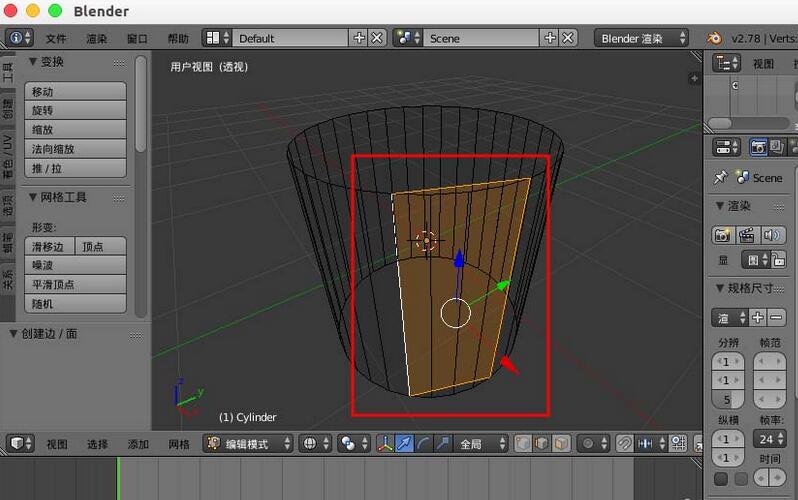The image size is (798, 500).
Task: Click the snap target grid icon
Action: click(x=678, y=443)
